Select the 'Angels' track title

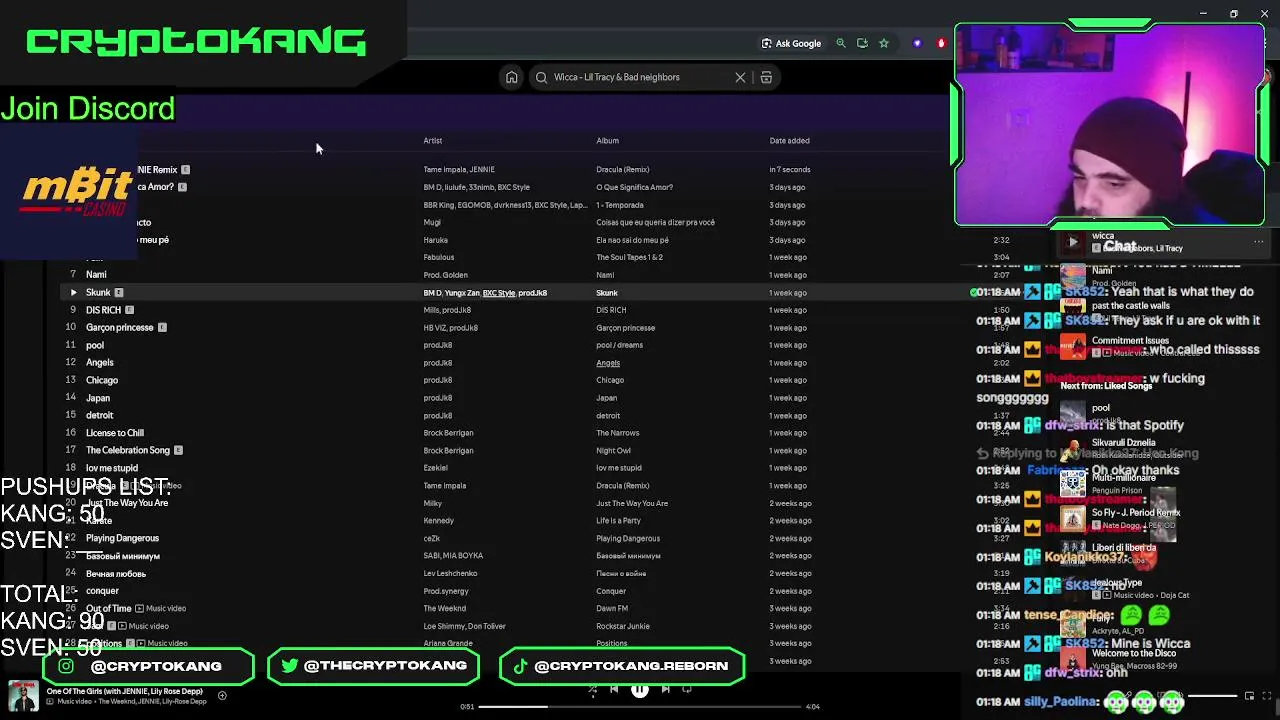pos(100,362)
